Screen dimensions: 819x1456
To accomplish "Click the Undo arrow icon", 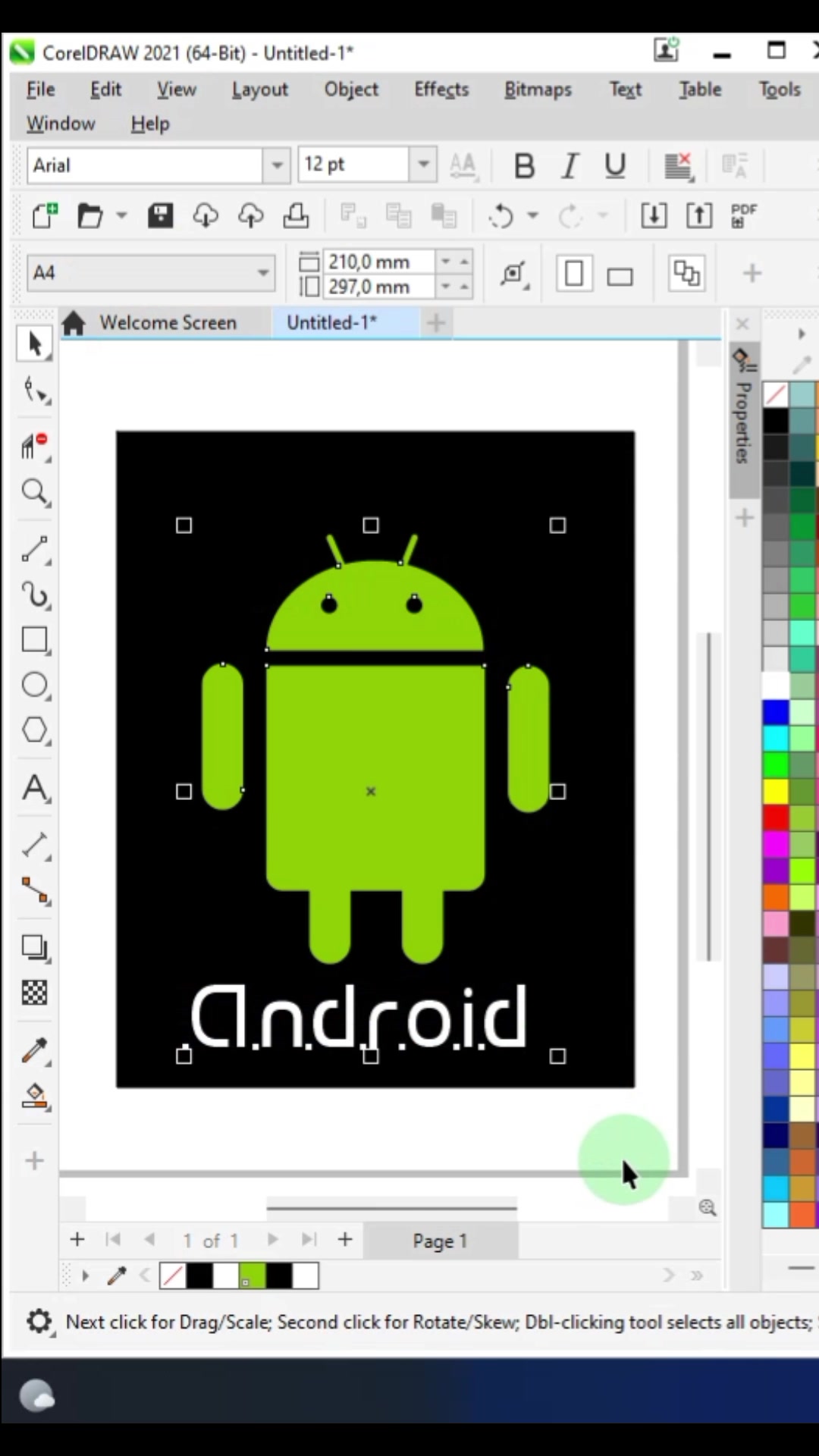I will (501, 216).
